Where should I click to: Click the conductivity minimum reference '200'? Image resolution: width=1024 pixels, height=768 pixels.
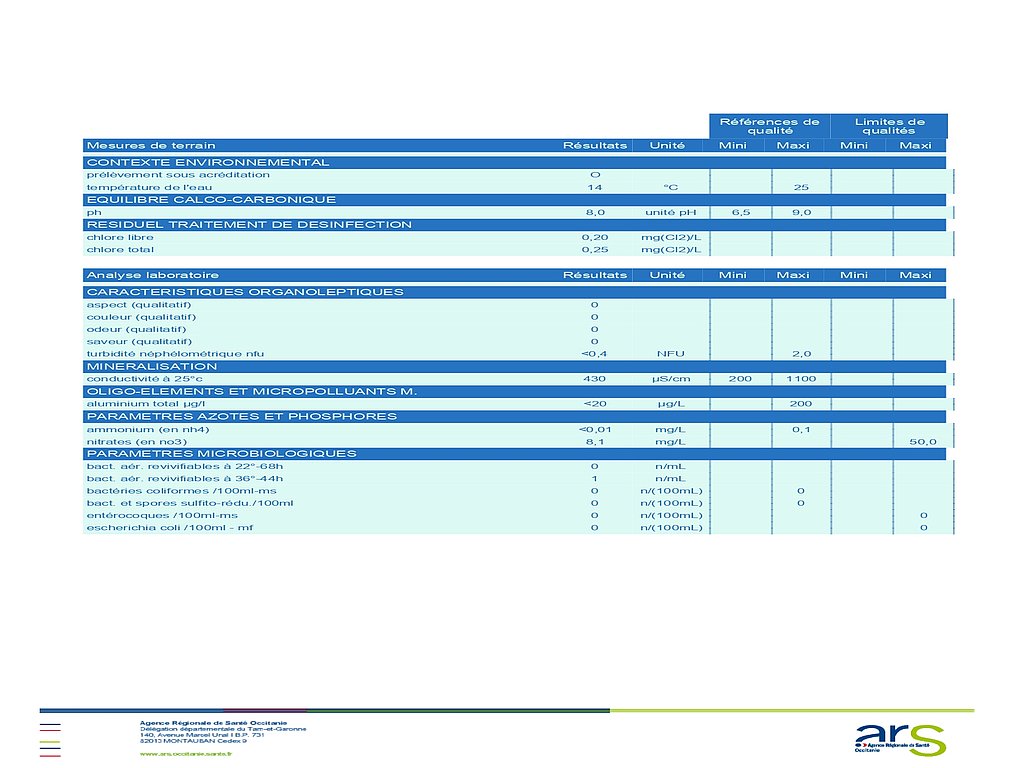(741, 379)
